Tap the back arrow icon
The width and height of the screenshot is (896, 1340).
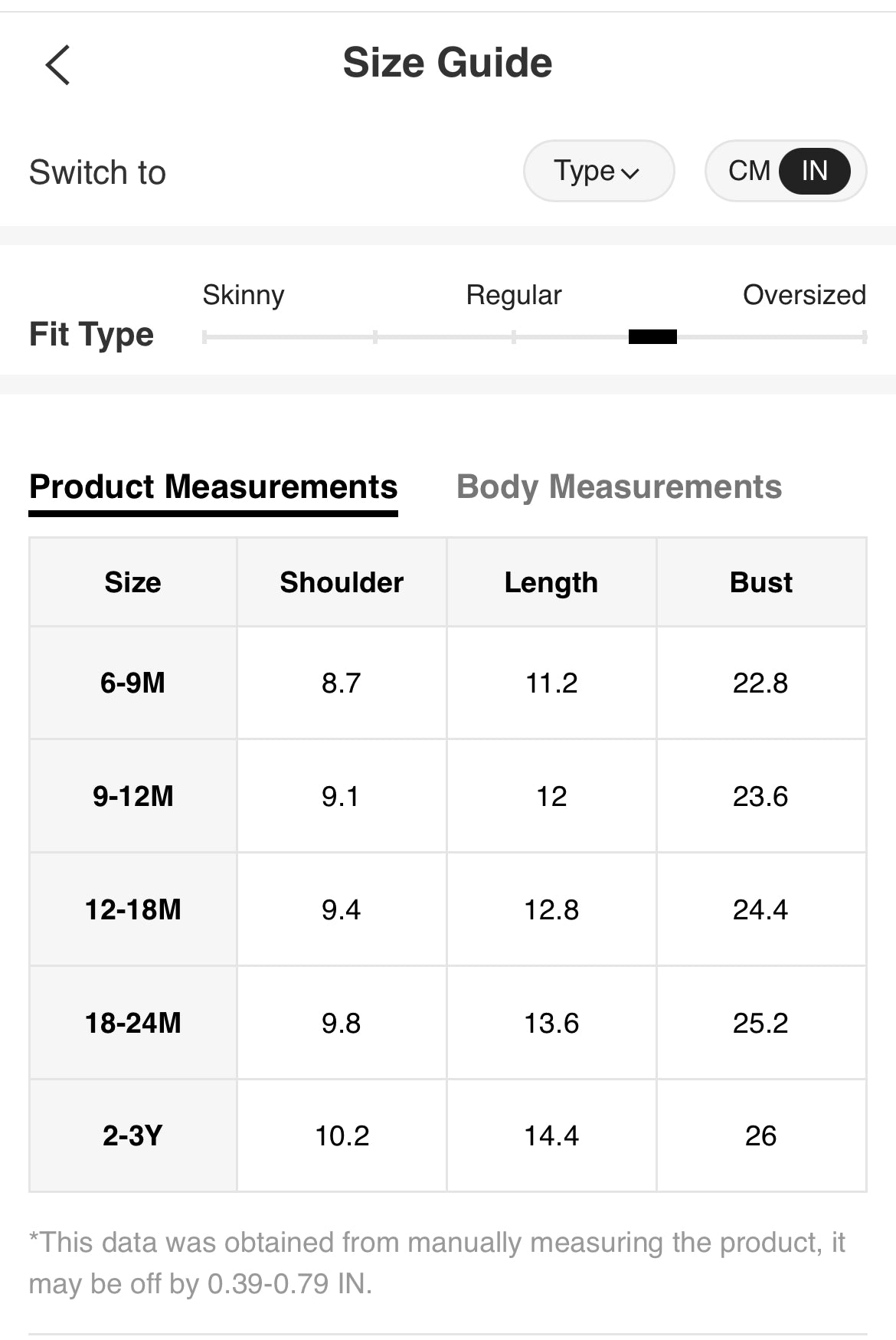(58, 65)
